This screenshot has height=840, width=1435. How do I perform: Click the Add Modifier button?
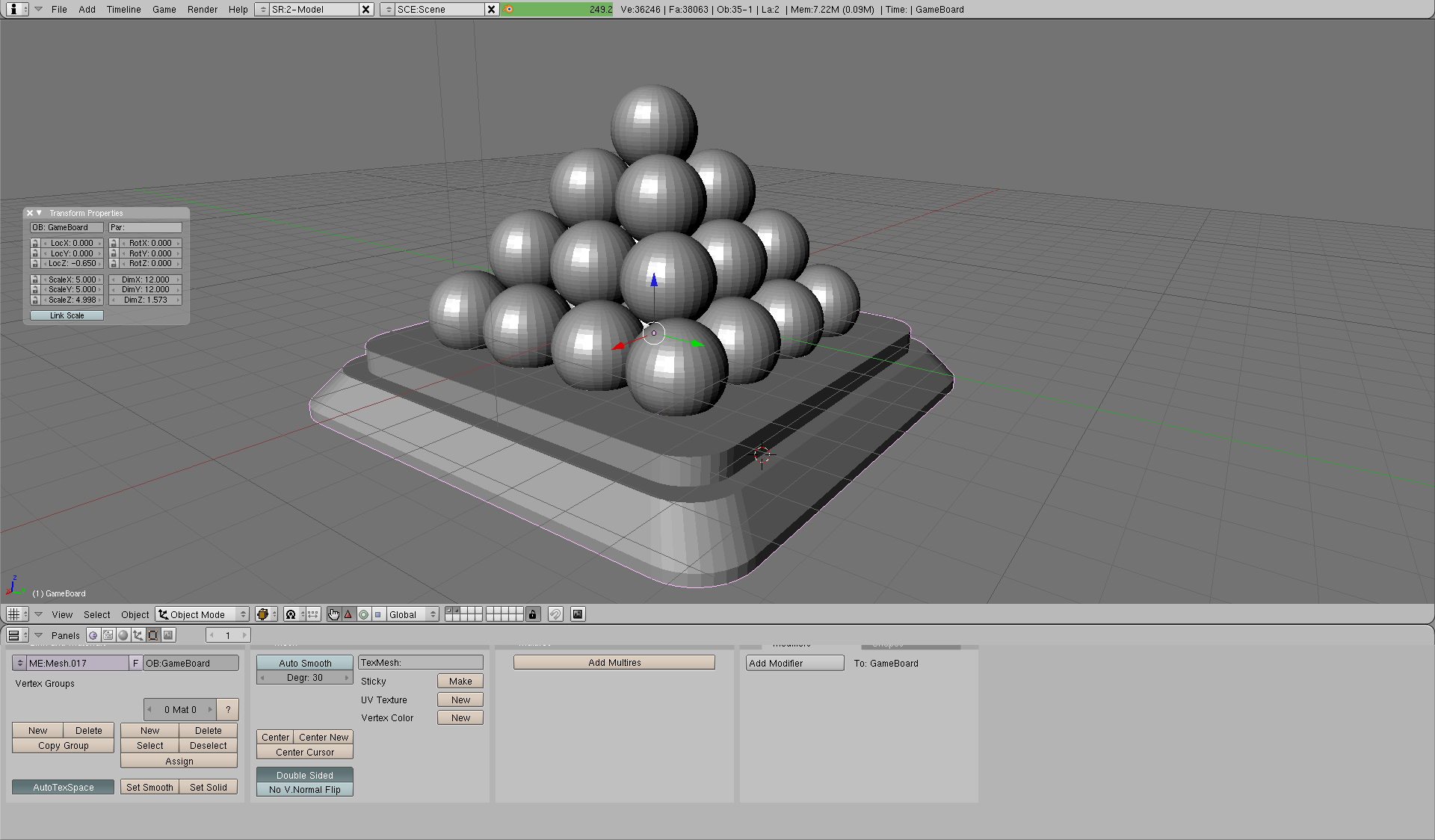tap(794, 663)
